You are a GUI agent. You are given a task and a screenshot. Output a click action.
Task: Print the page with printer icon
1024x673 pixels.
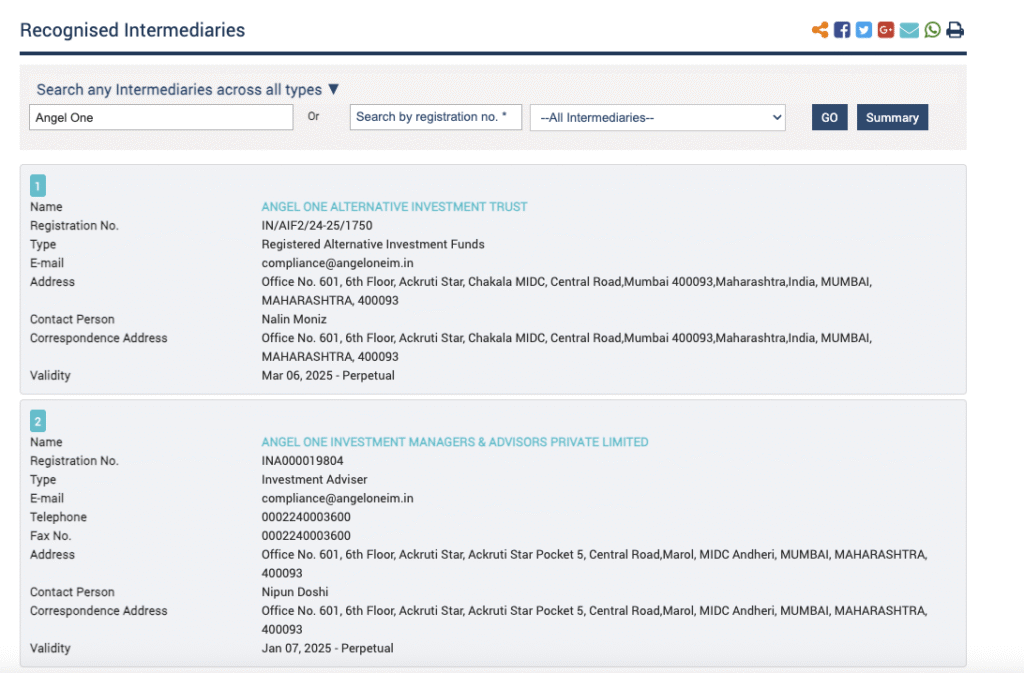(x=955, y=30)
